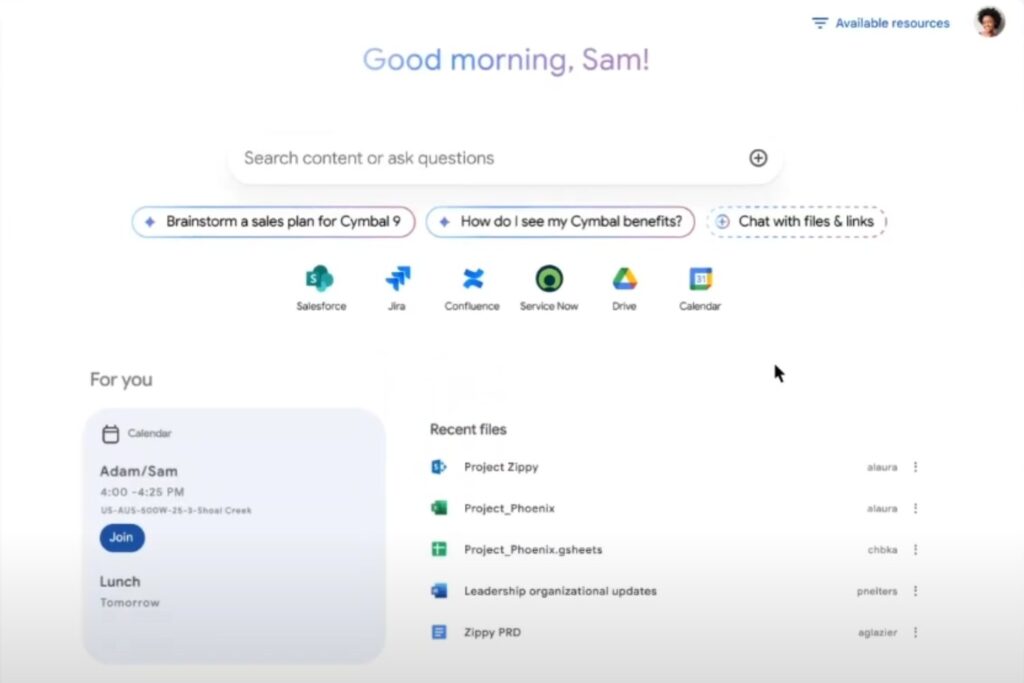Open the Leadership organizational updates file
The width and height of the screenshot is (1024, 683).
click(559, 590)
